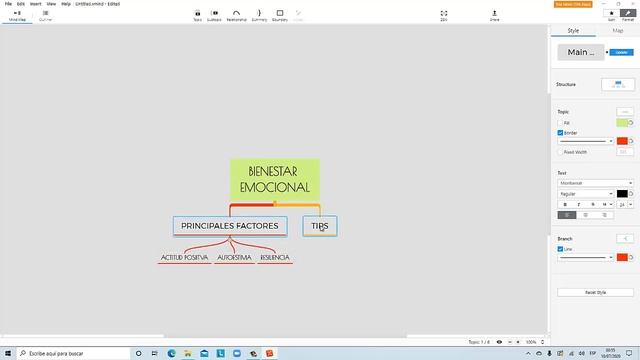640x360 pixels.
Task: Enable the topic Fill checkbox
Action: click(x=560, y=123)
